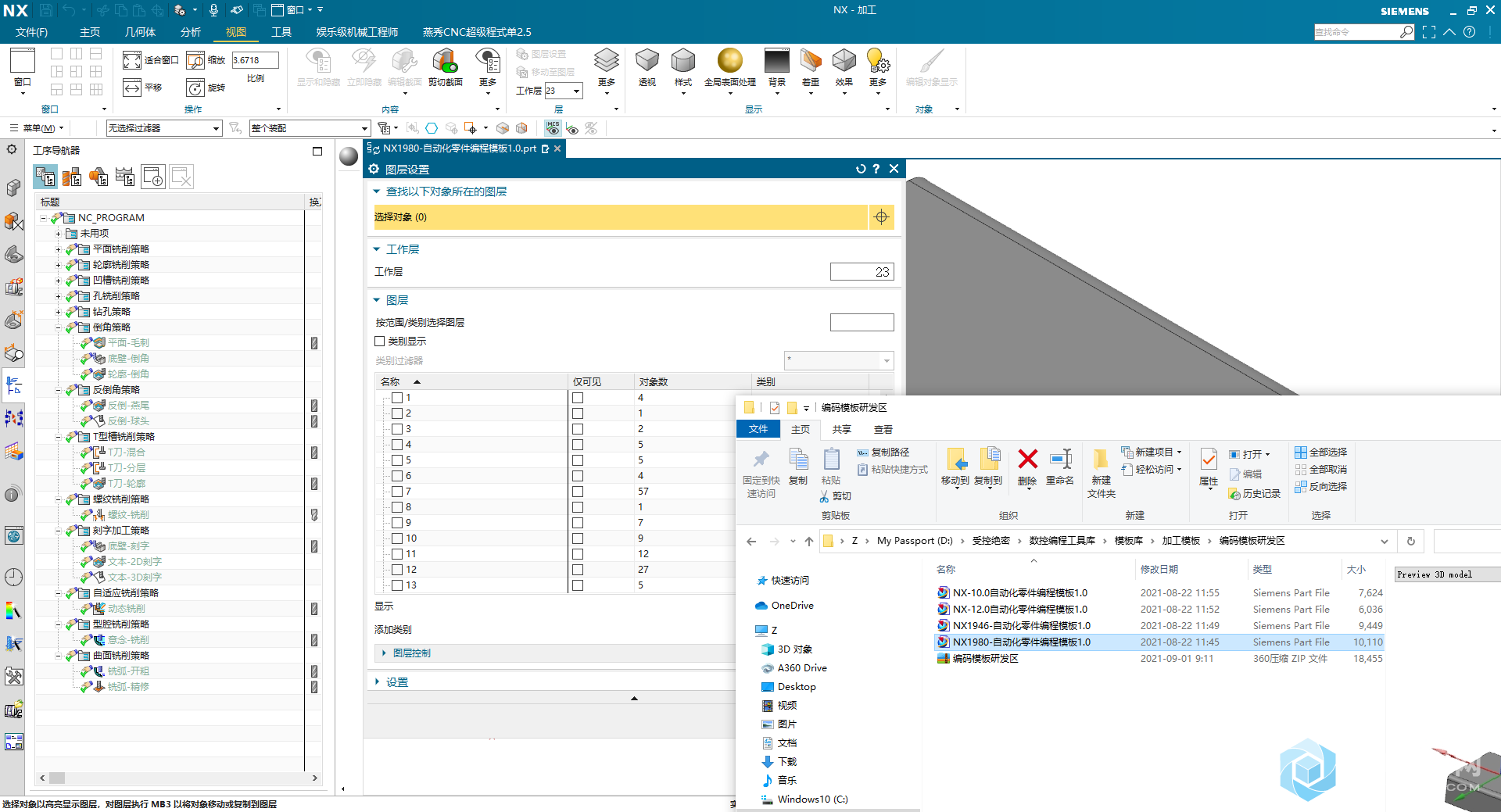Click the Geometry View navigator icon
1501x812 pixels.
[99, 177]
